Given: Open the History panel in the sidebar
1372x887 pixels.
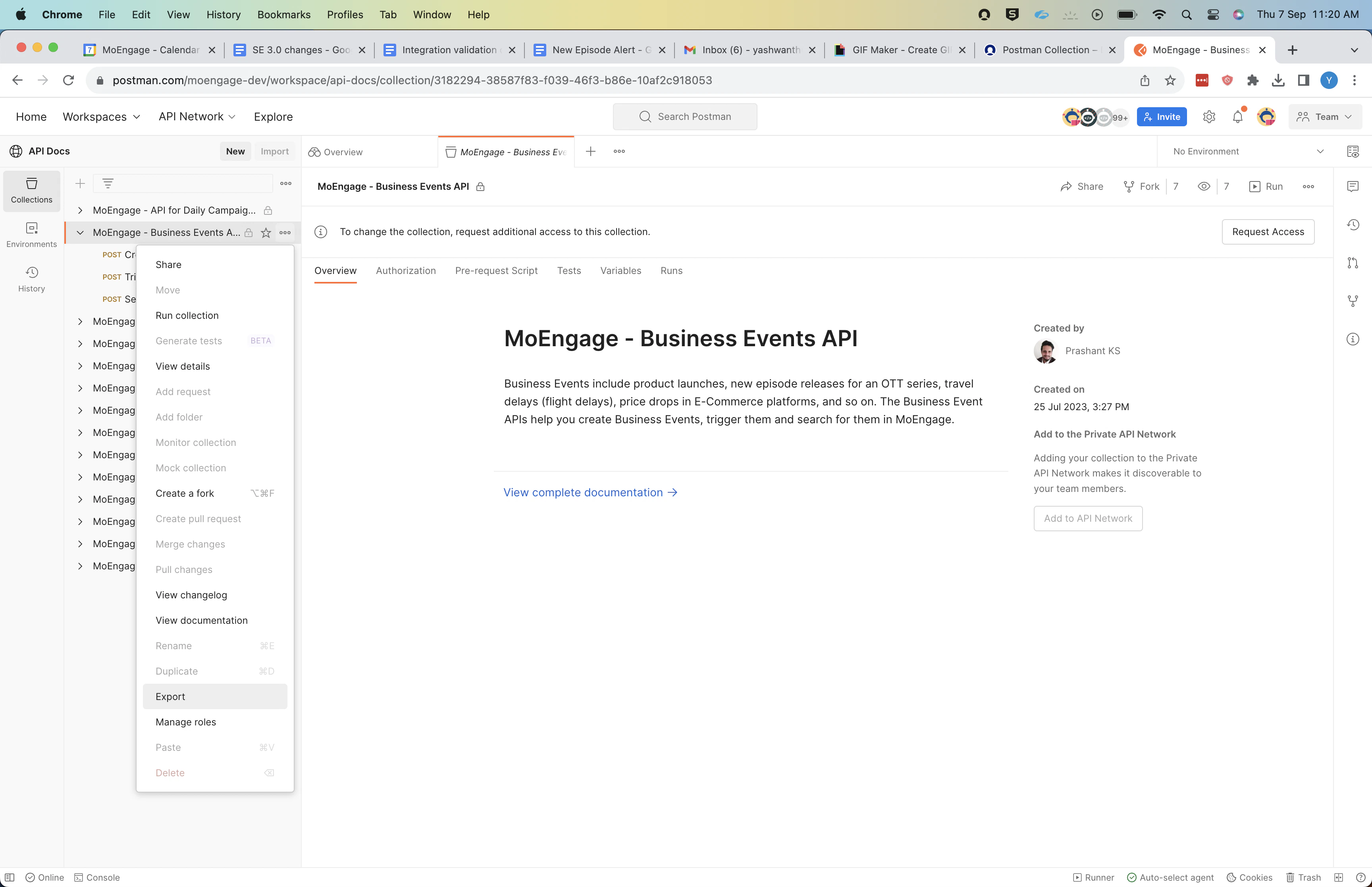Looking at the screenshot, I should click(31, 280).
